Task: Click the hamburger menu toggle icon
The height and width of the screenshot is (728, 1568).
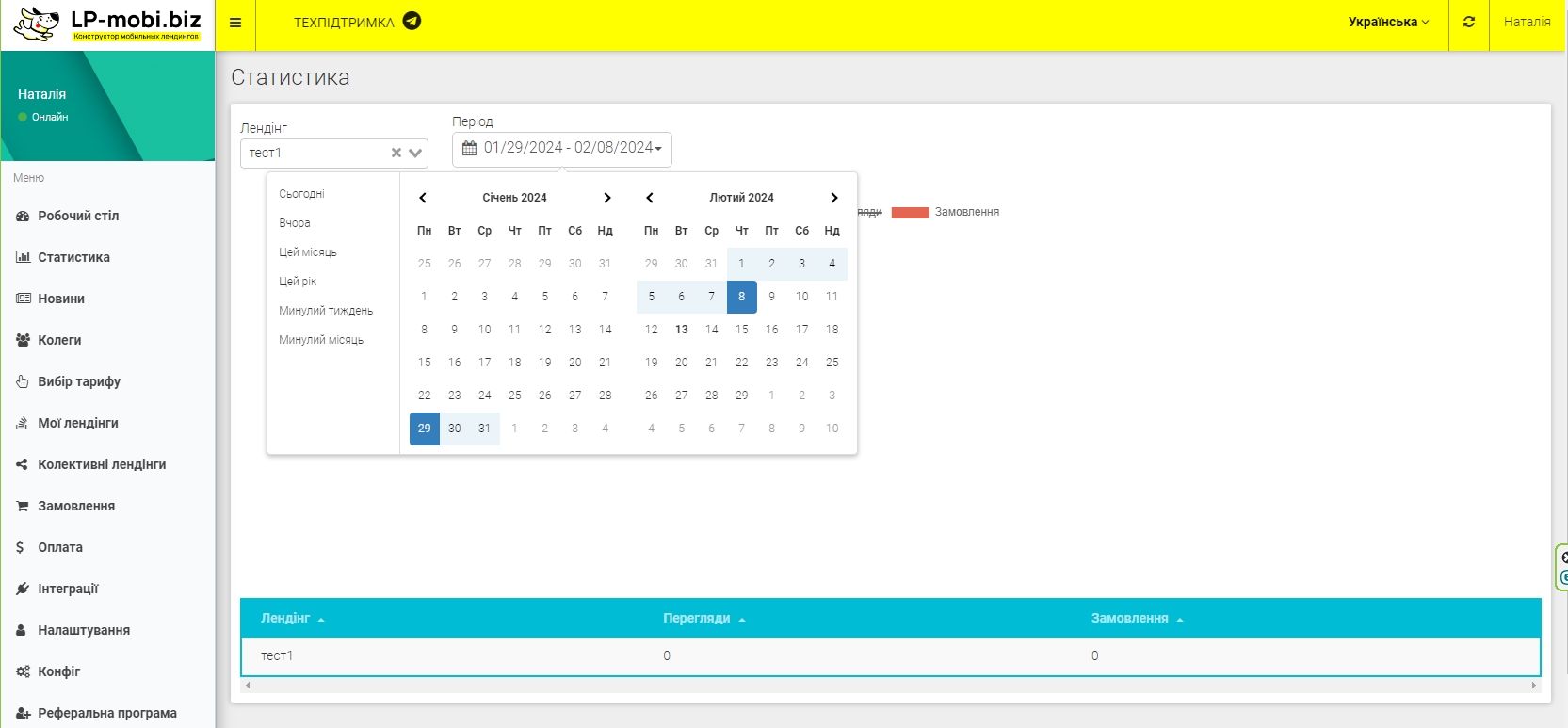Action: click(x=235, y=23)
